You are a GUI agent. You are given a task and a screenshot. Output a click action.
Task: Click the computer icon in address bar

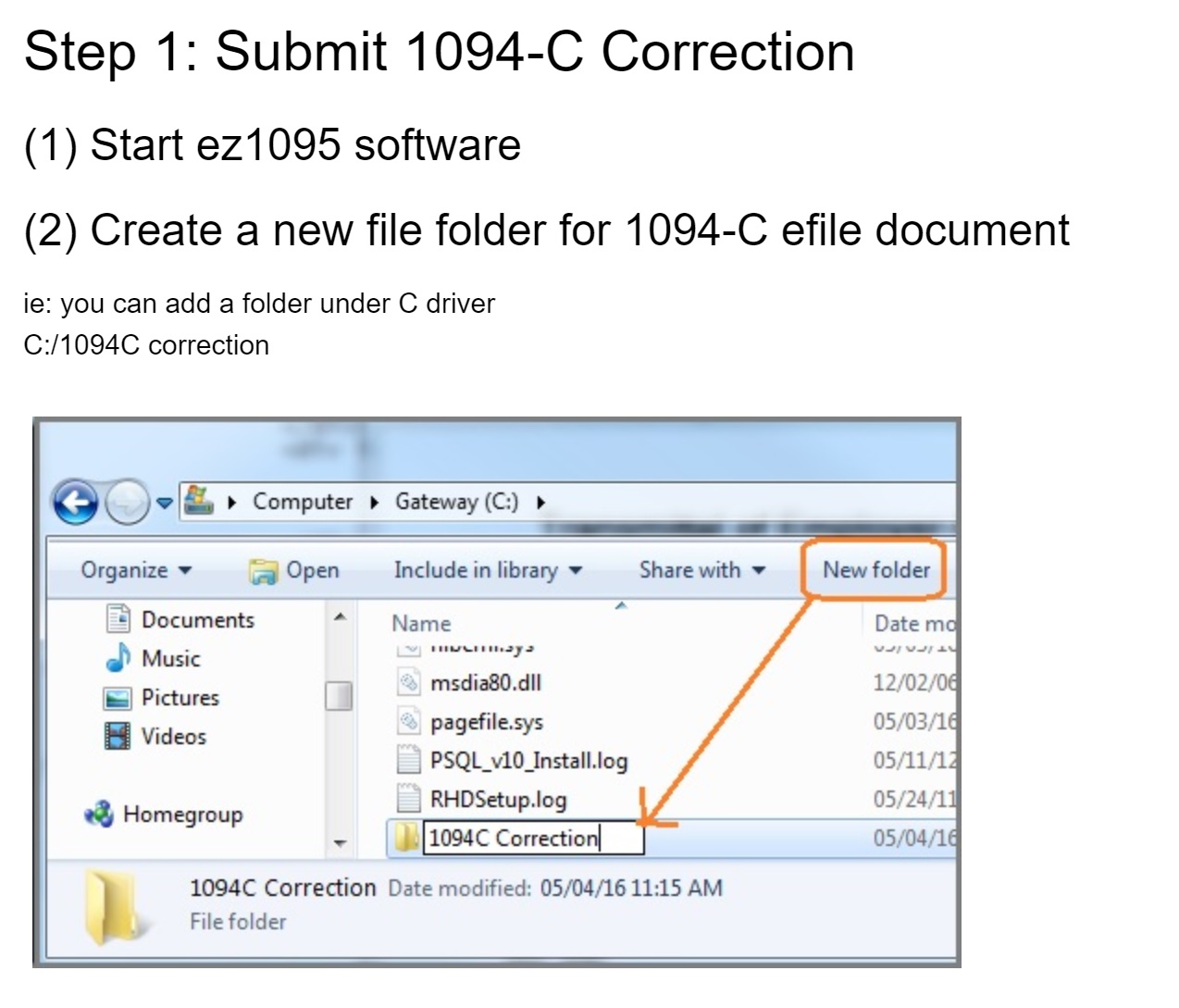(x=198, y=501)
